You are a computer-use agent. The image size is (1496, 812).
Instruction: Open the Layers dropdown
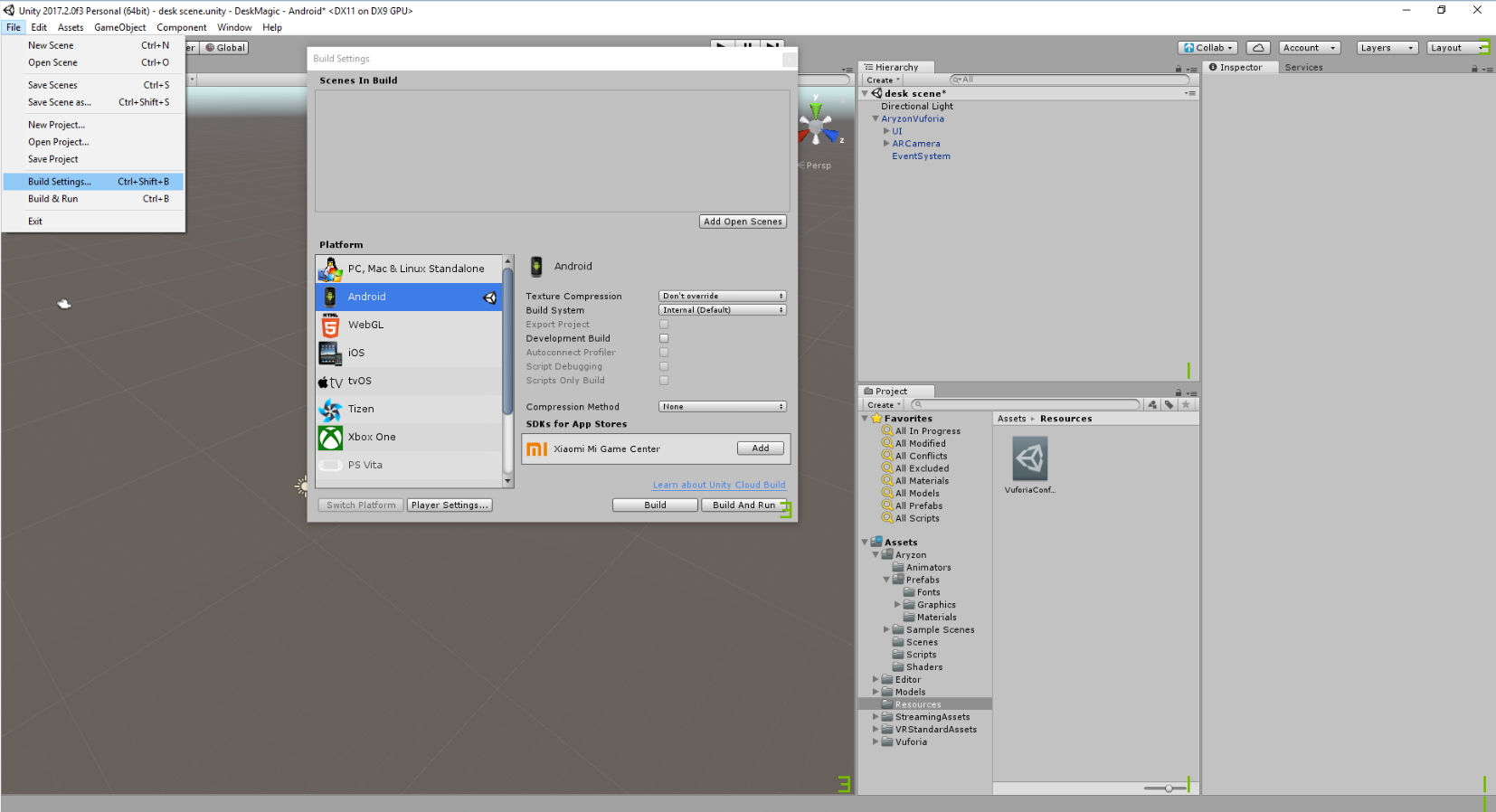click(1387, 48)
